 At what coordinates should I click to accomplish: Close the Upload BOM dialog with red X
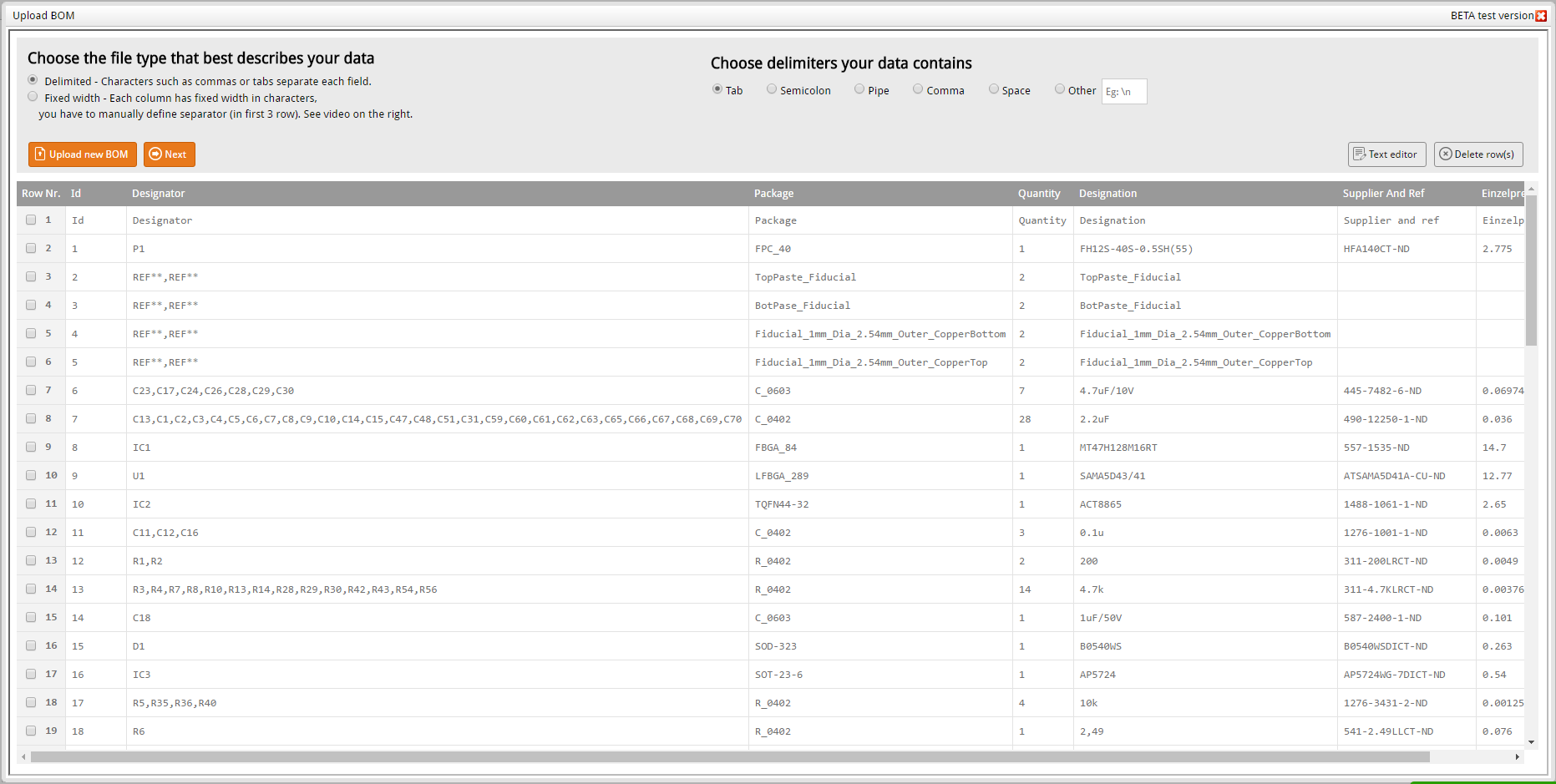point(1541,16)
